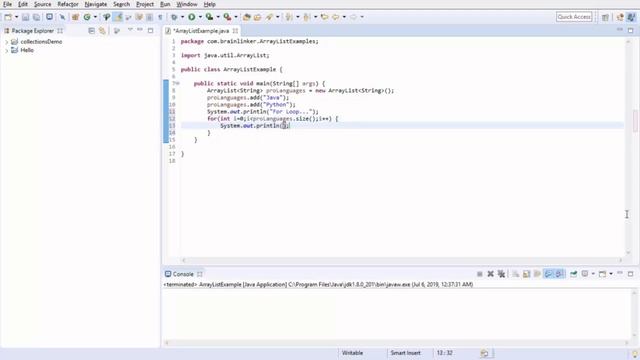Toggle Scroll Lock in Console
Viewport: 640px width, 360px height.
click(527, 274)
